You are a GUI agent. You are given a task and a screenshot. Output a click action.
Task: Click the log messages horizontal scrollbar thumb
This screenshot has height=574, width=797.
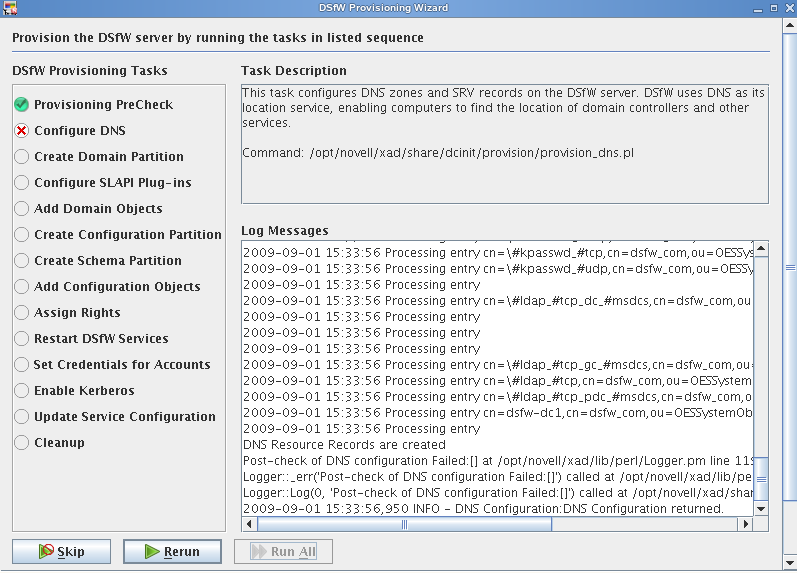405,524
